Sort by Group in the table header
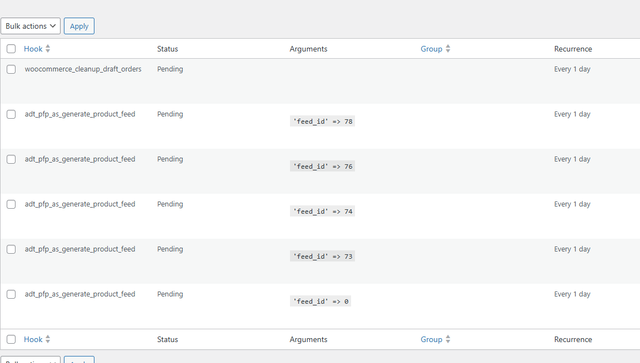Image resolution: width=640 pixels, height=363 pixels. click(x=431, y=49)
